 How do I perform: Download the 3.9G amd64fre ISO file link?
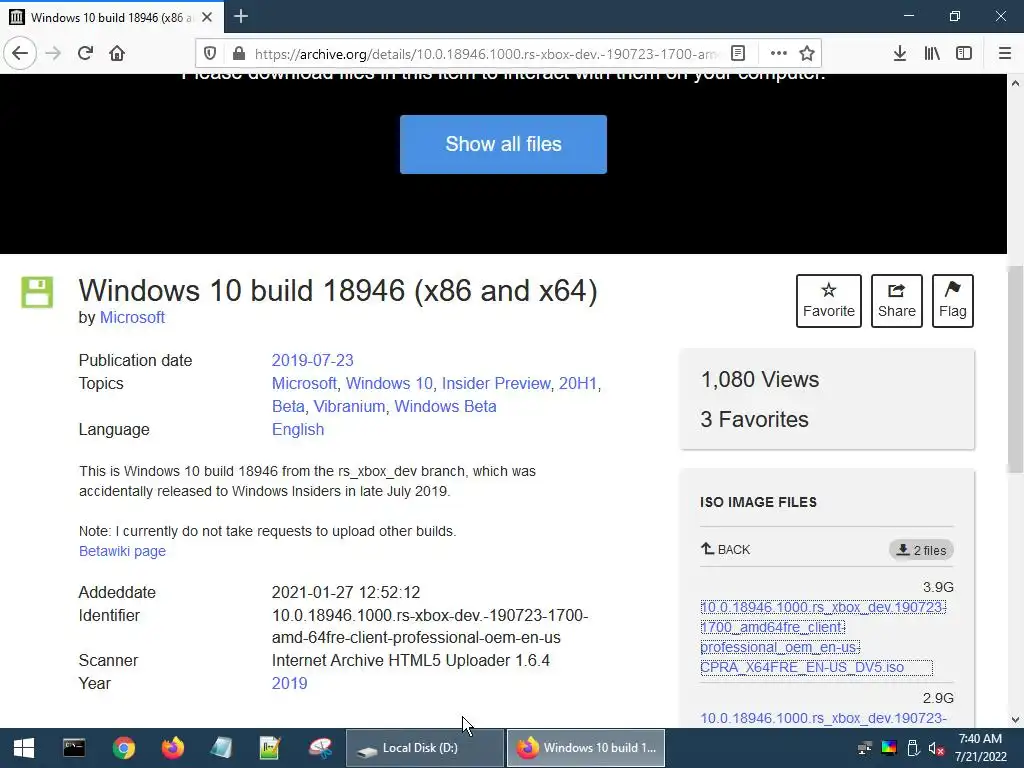(823, 637)
